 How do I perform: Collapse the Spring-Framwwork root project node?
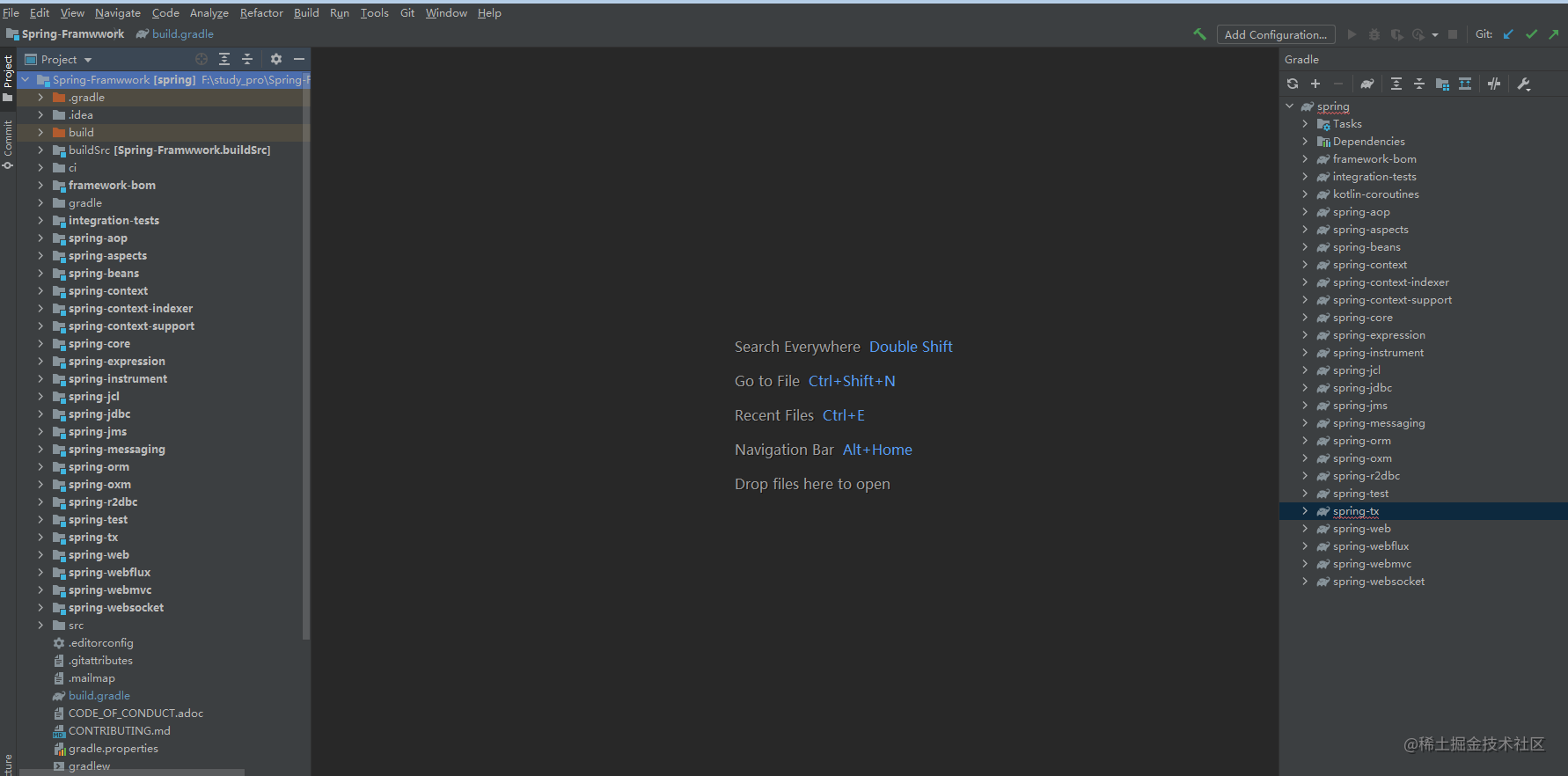click(x=26, y=79)
